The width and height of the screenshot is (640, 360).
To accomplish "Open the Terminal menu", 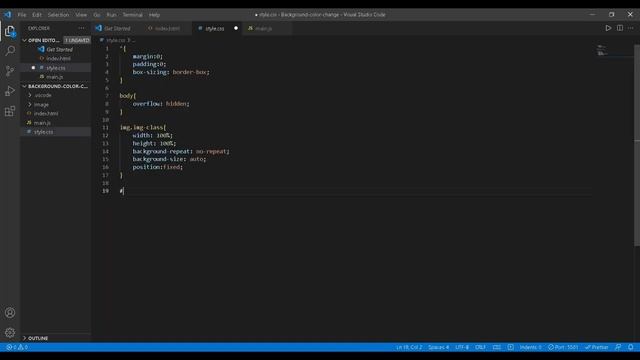I will point(133,15).
